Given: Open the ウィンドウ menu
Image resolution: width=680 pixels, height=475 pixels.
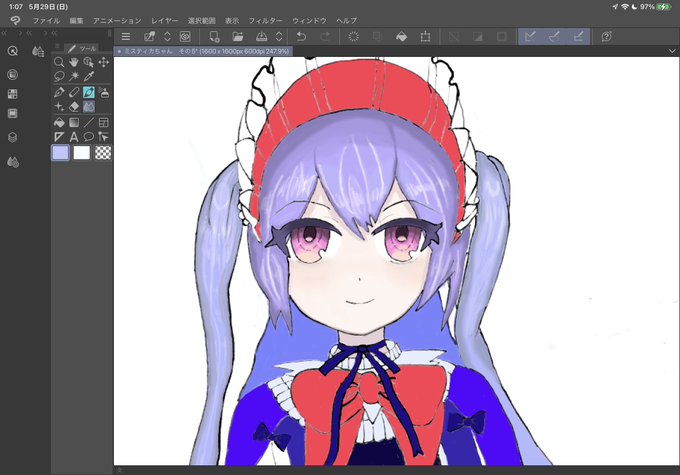Looking at the screenshot, I should coord(309,20).
